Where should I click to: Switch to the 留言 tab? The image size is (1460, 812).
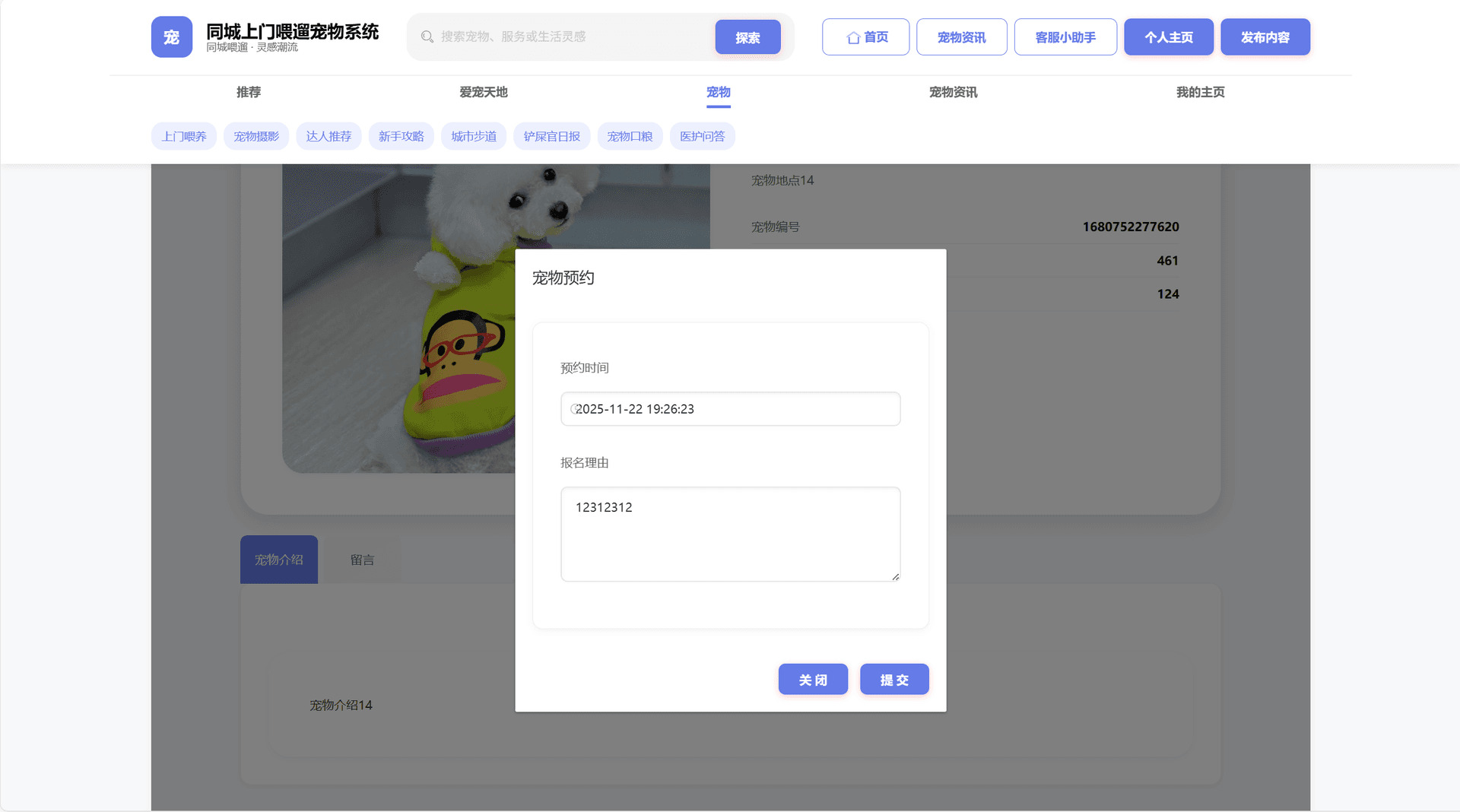point(362,560)
